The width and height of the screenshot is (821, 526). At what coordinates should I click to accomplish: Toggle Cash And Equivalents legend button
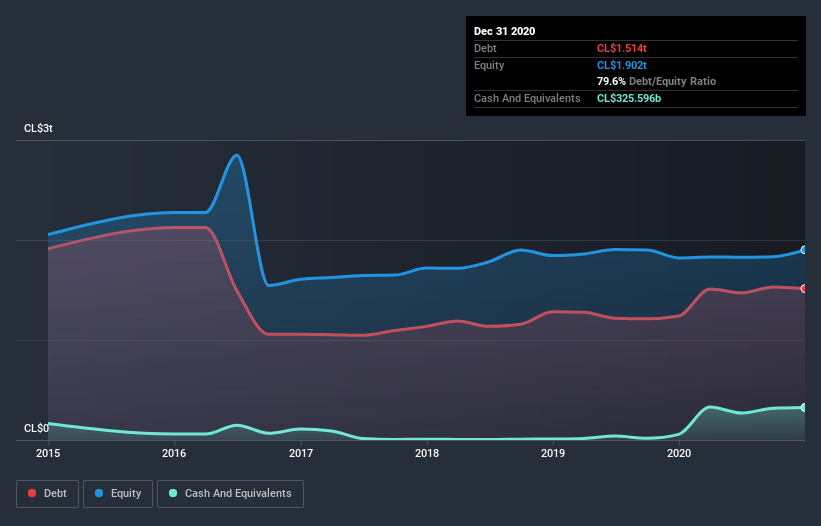pyautogui.click(x=230, y=494)
